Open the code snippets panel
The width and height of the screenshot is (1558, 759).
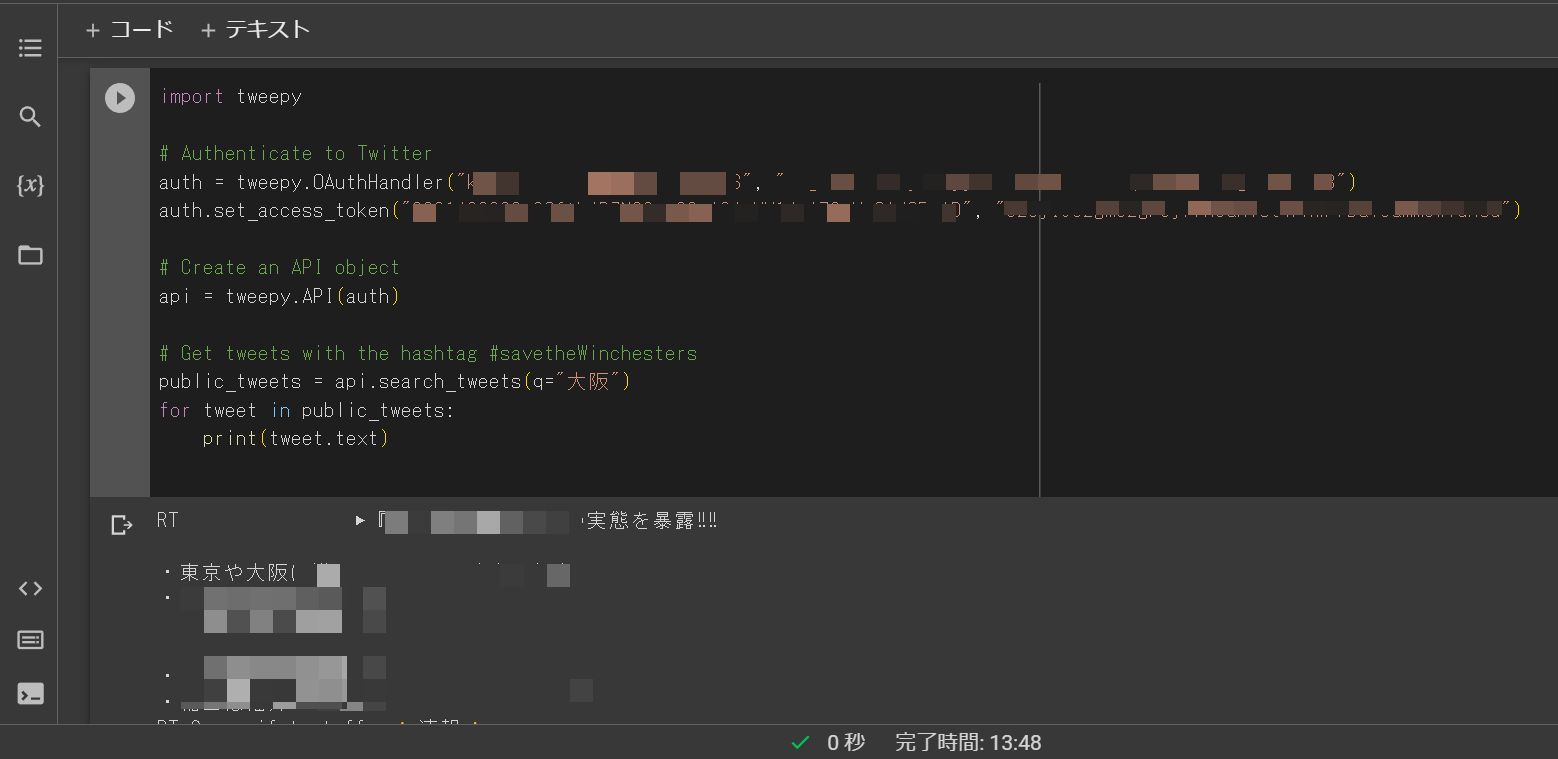pyautogui.click(x=30, y=588)
